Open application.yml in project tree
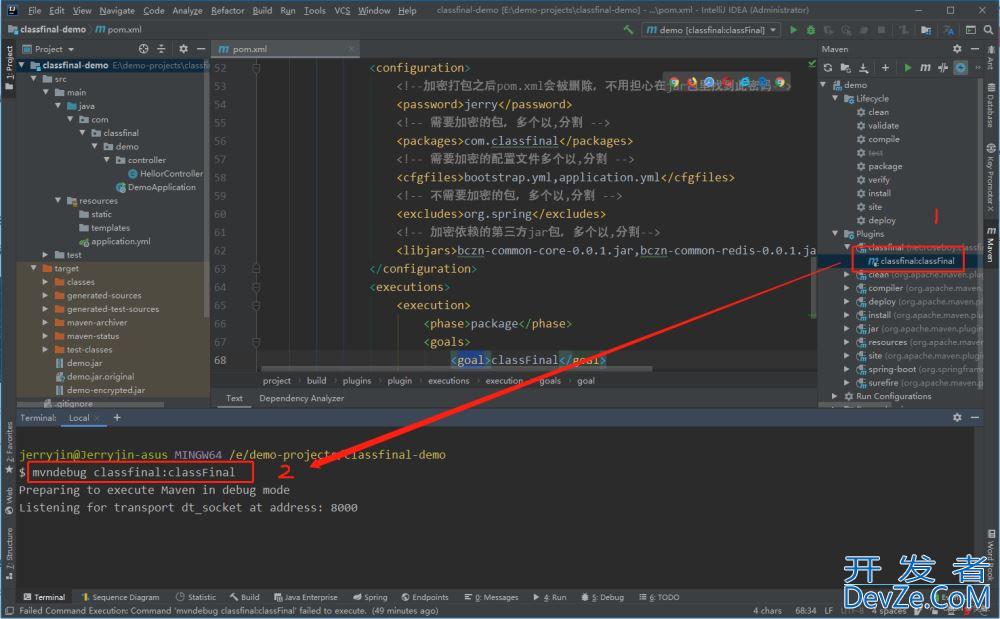Screen dimensions: 1000x619 (121, 242)
